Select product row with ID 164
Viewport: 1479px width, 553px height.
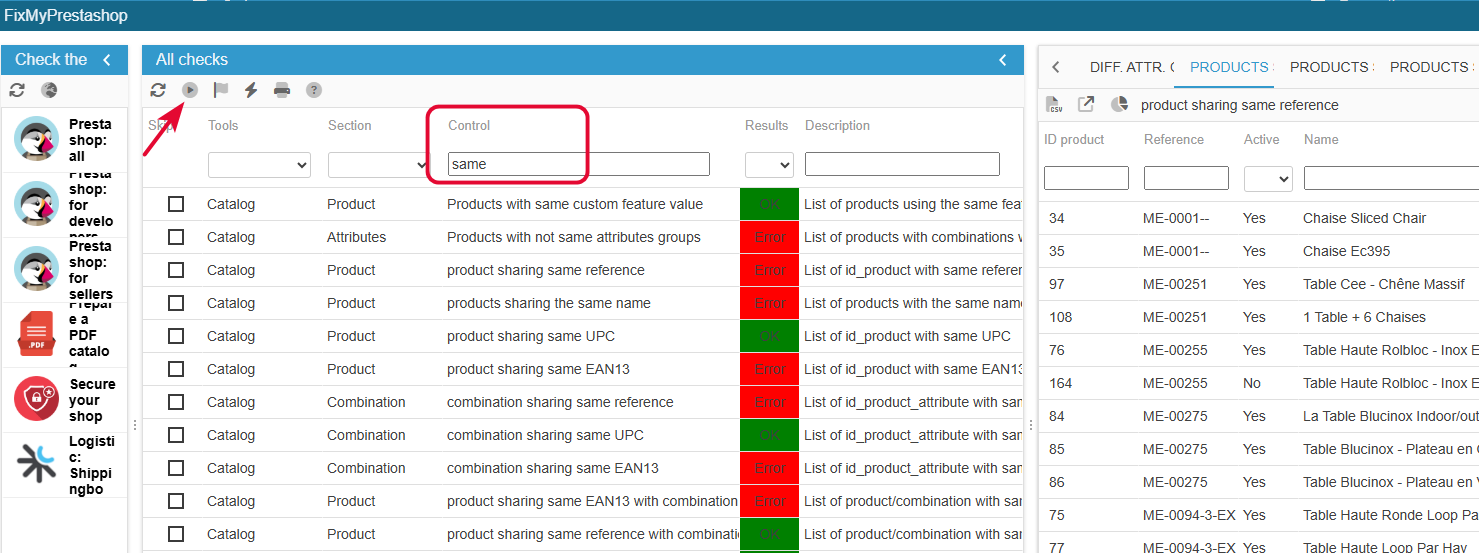coord(1259,383)
